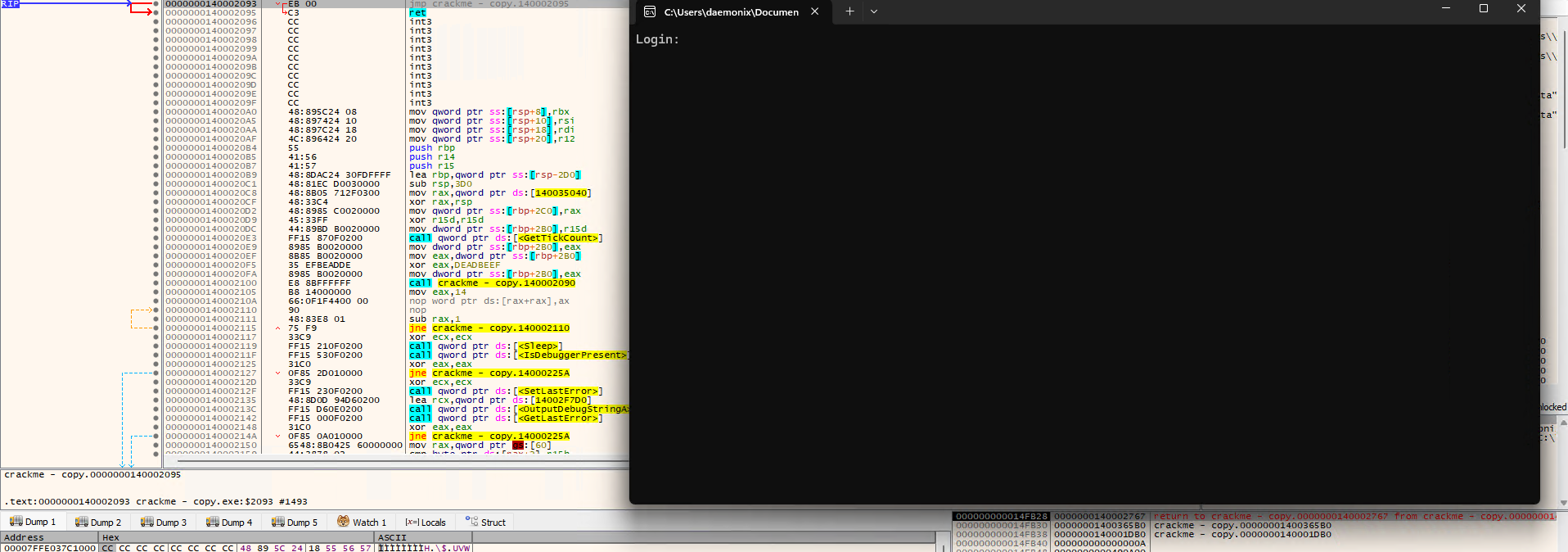Select 'call OutputDebugStringA' instruction
The image size is (1568, 552).
518,409
